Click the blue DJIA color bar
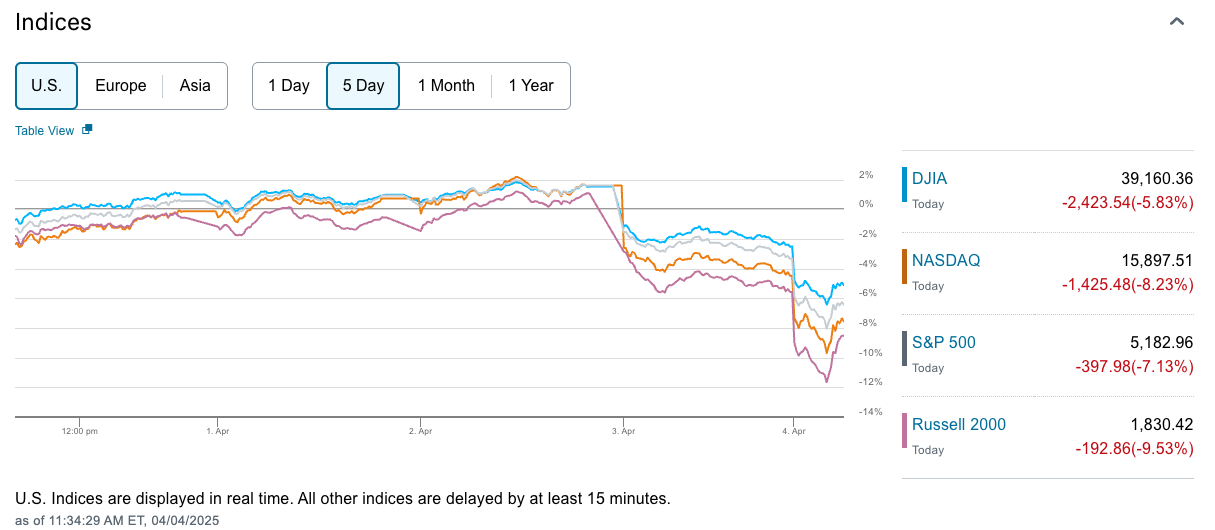The width and height of the screenshot is (1215, 530). [905, 185]
